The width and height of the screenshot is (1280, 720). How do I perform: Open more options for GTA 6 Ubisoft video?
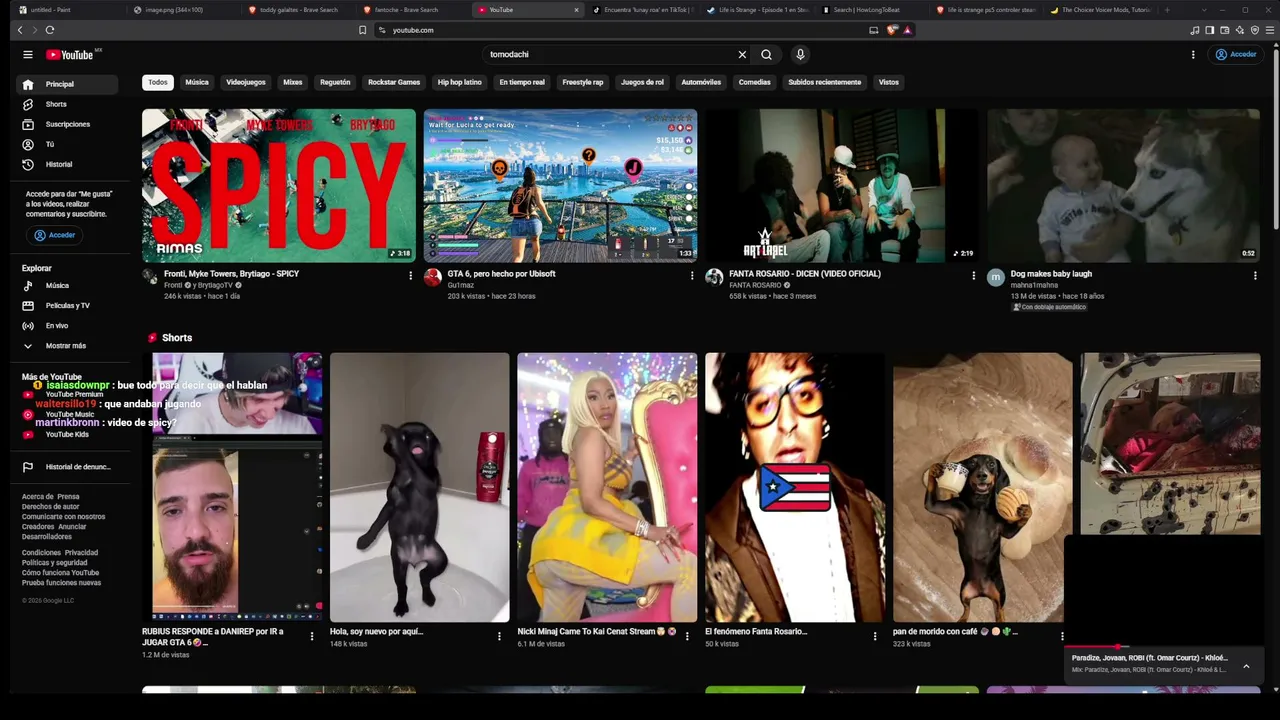click(x=692, y=276)
